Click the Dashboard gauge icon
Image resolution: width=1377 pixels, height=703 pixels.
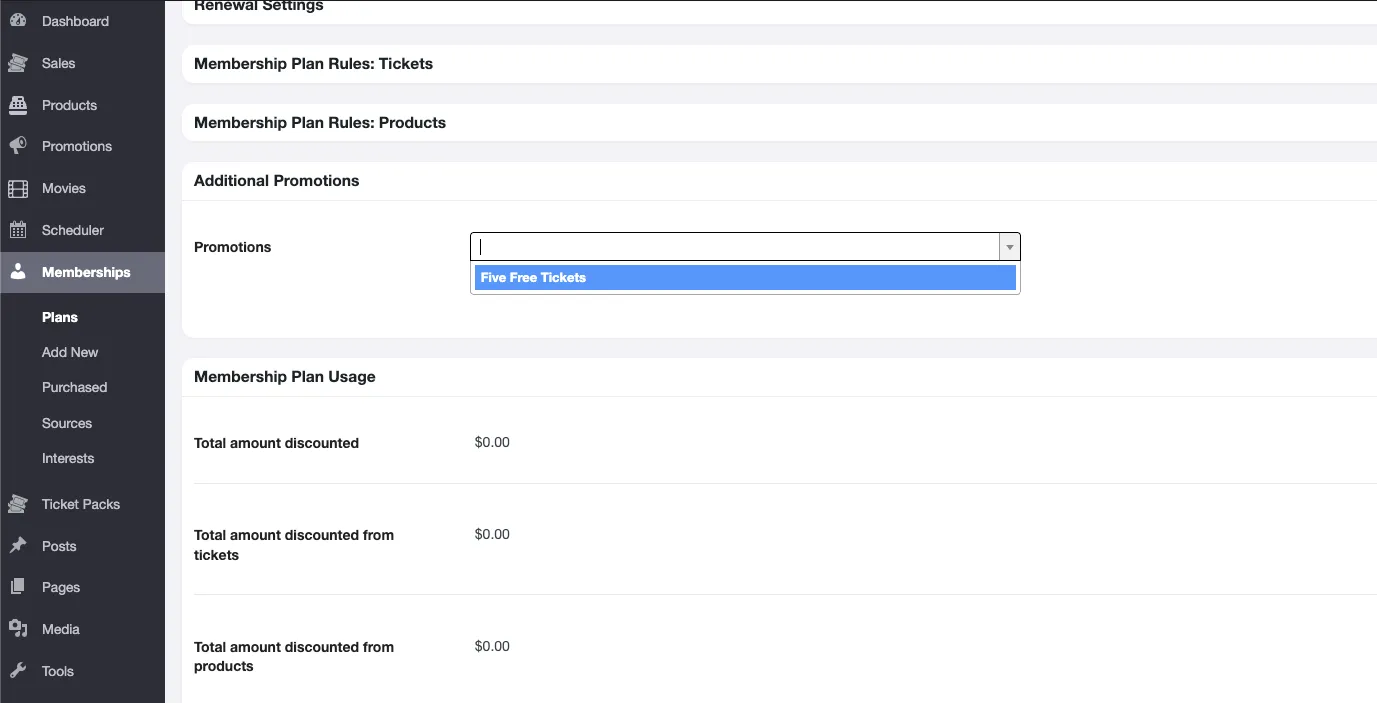click(18, 21)
